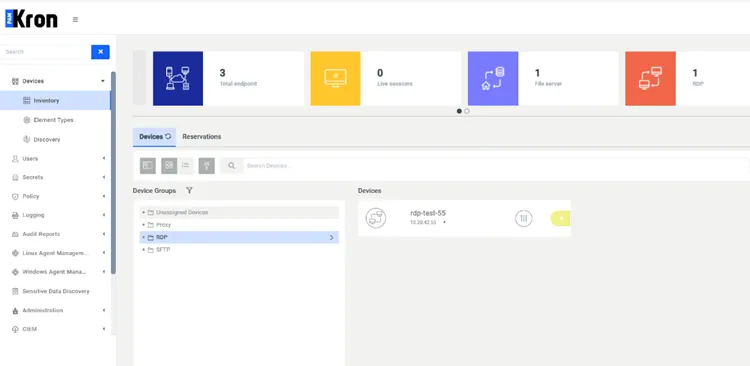
Task: Click the sidebar vertical scrollbar
Action: coord(113,172)
